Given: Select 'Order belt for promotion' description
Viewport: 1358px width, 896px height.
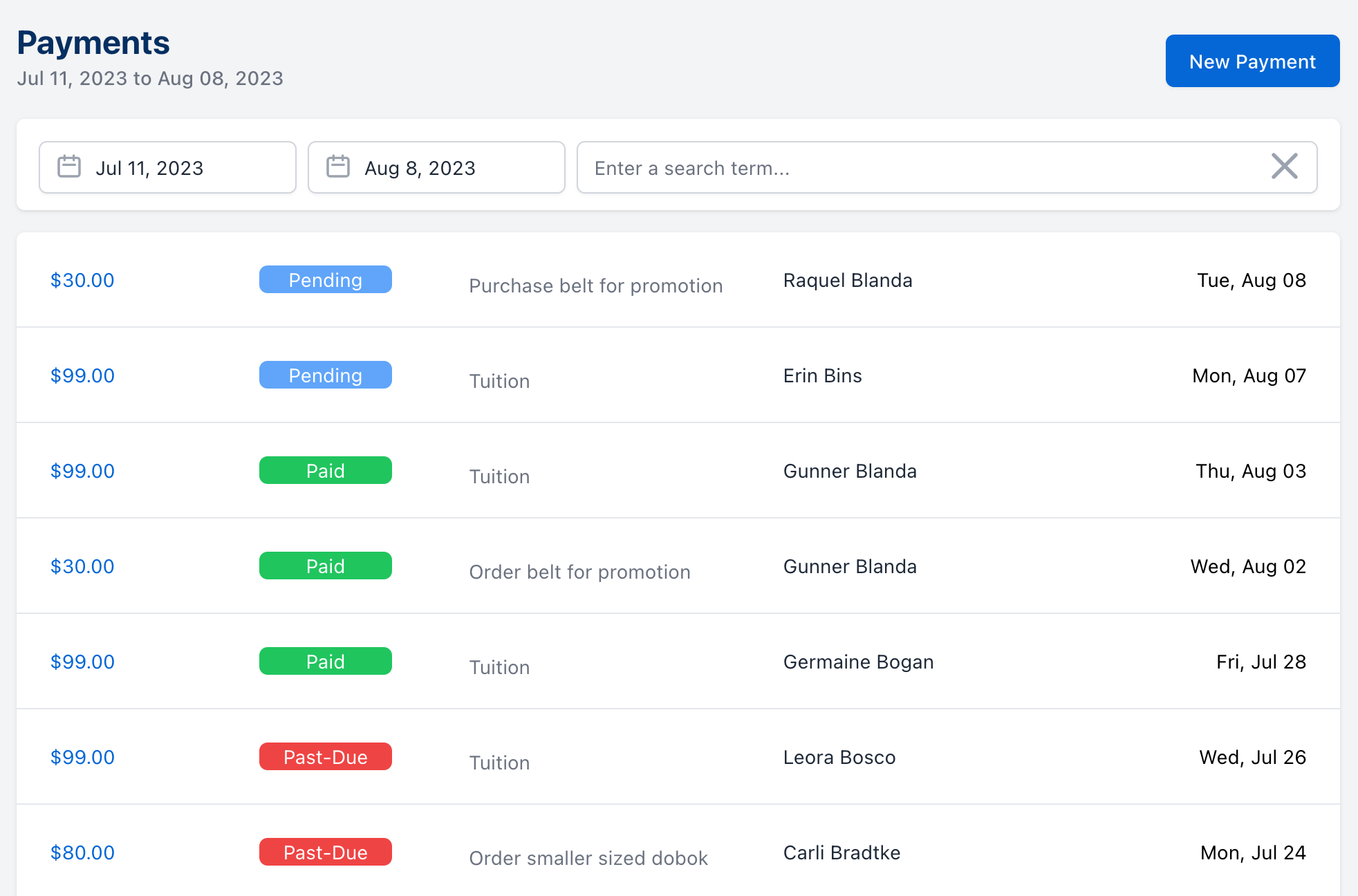Looking at the screenshot, I should [x=579, y=572].
